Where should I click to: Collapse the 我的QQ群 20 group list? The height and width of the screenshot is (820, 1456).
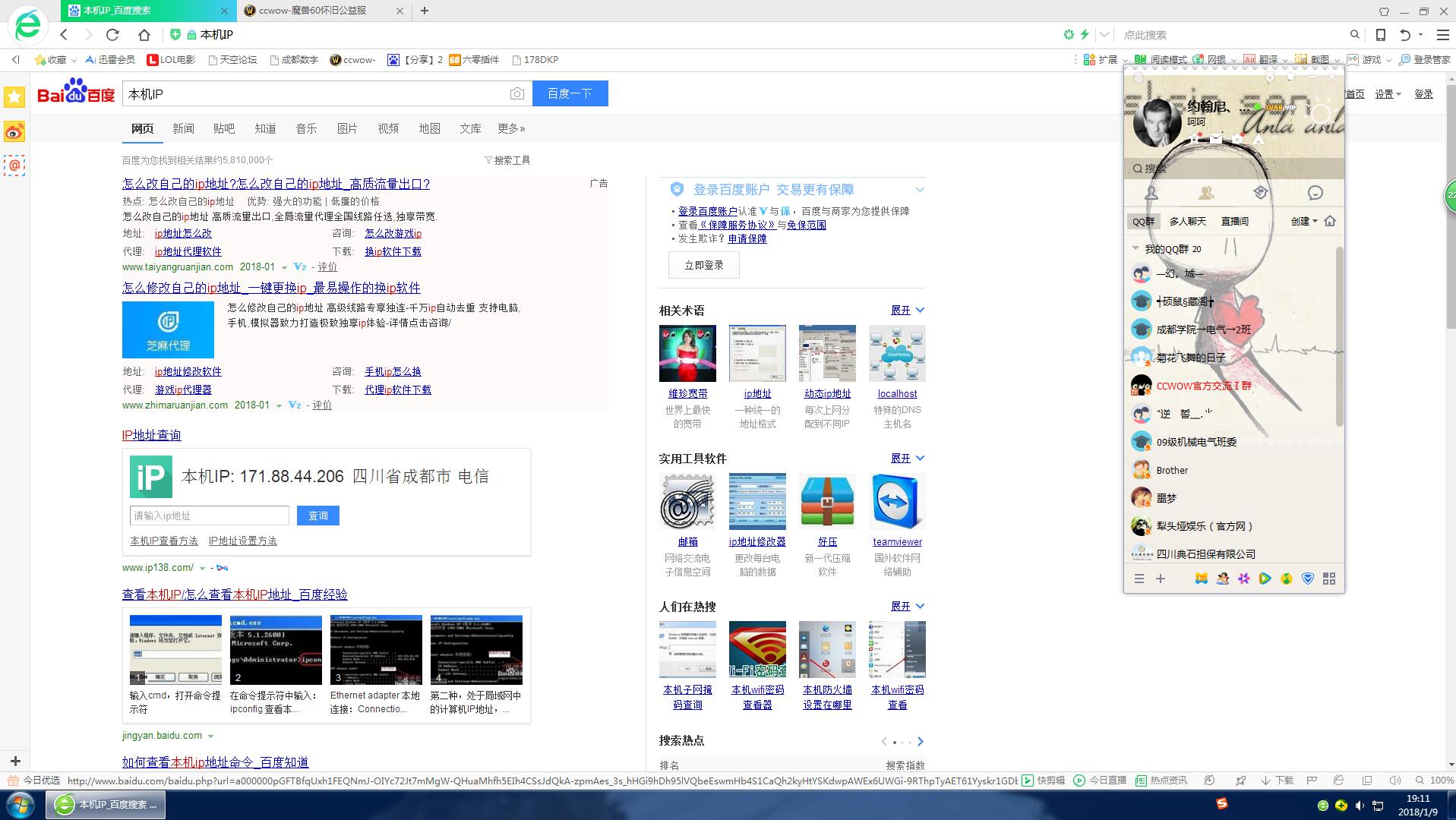pos(1135,249)
